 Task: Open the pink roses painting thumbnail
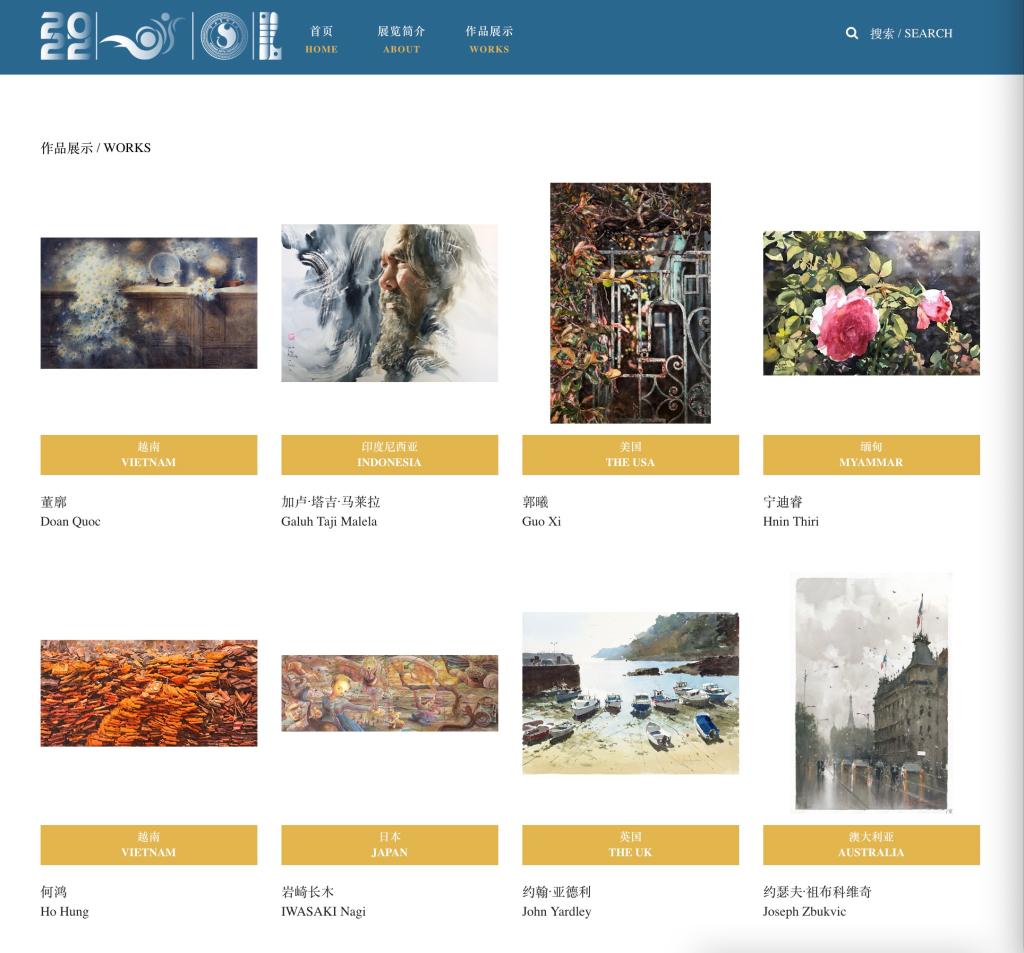871,303
